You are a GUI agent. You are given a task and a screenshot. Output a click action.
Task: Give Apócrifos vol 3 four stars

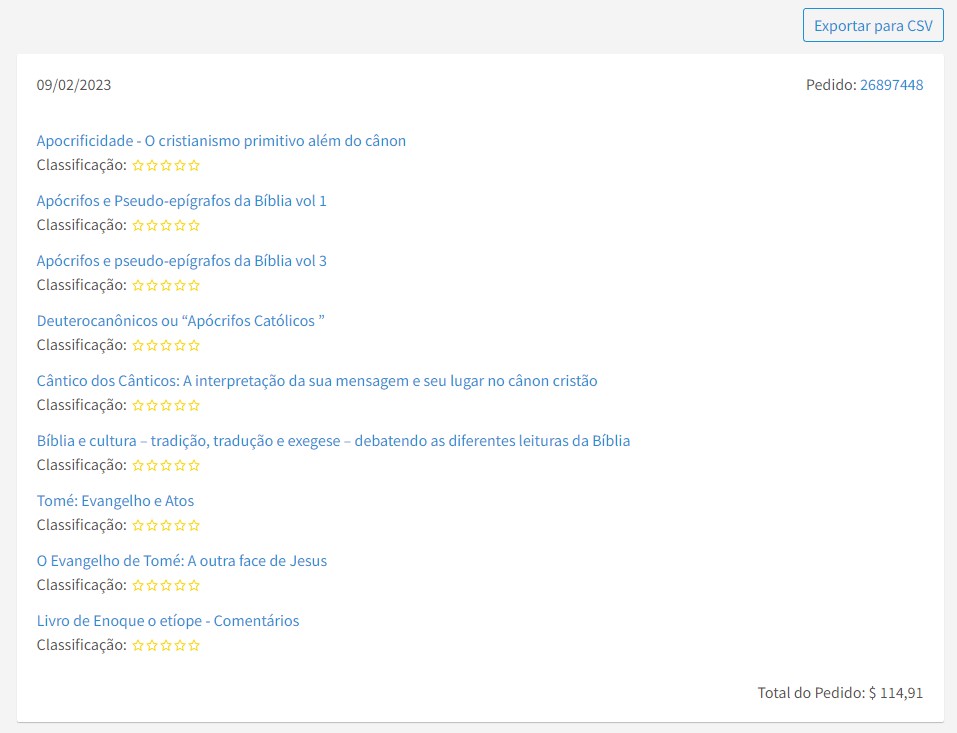[180, 285]
